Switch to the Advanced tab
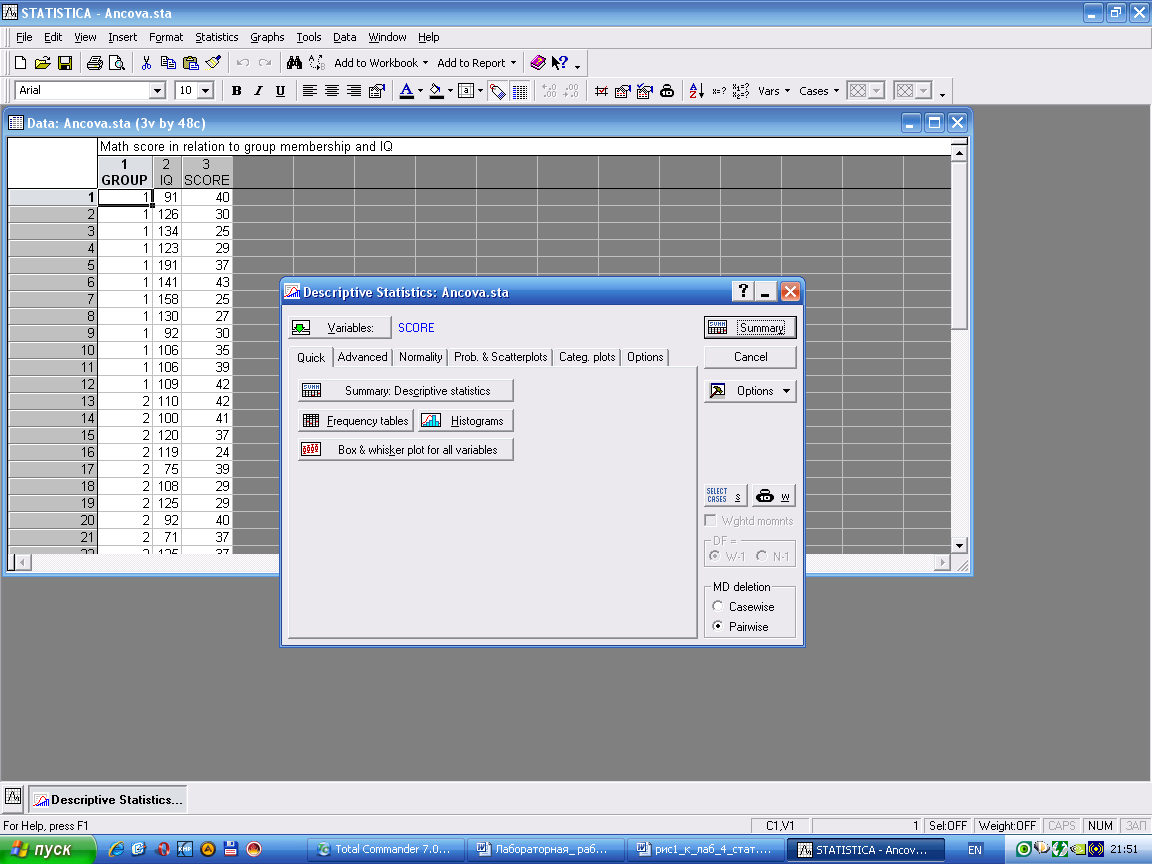The width and height of the screenshot is (1152, 864). (362, 357)
